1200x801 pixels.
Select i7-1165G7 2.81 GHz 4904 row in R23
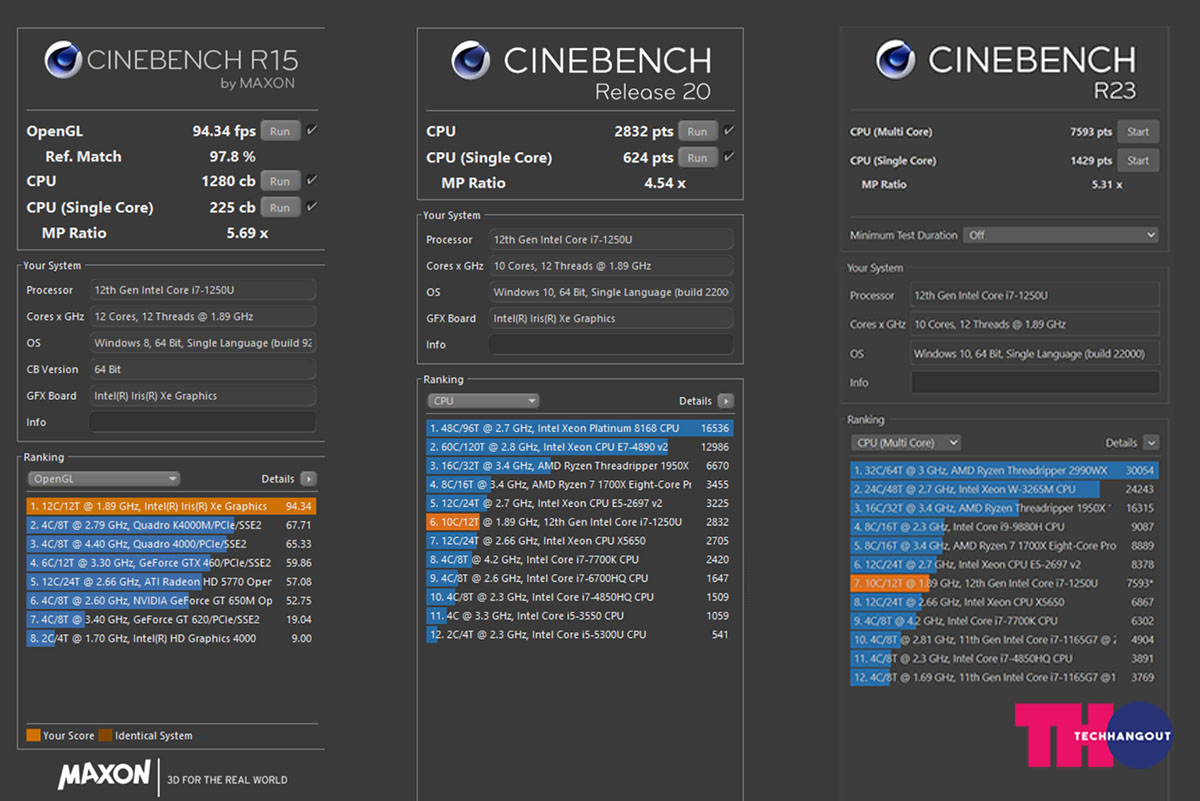pyautogui.click(x=1005, y=640)
